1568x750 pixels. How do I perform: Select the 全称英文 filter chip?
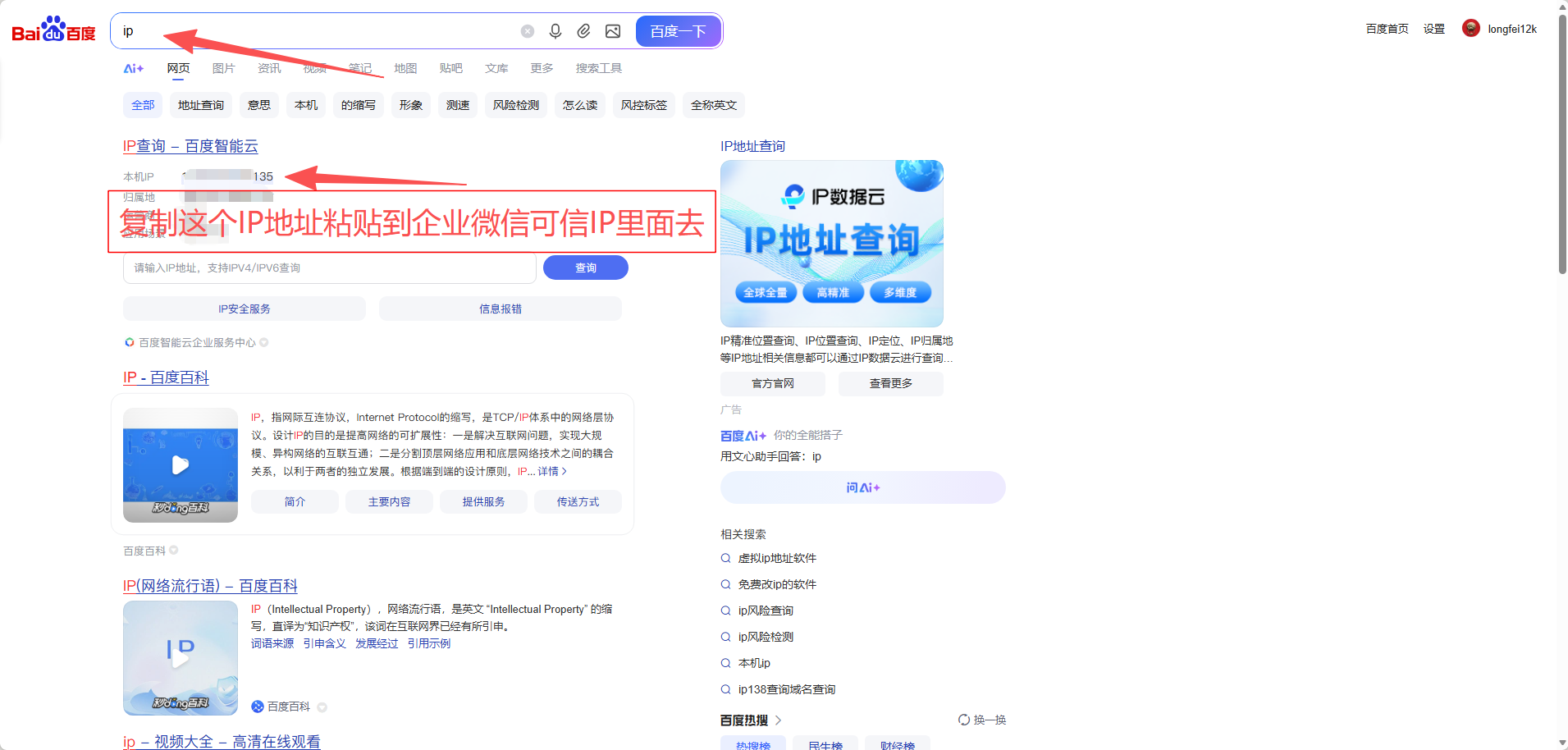pos(714,105)
